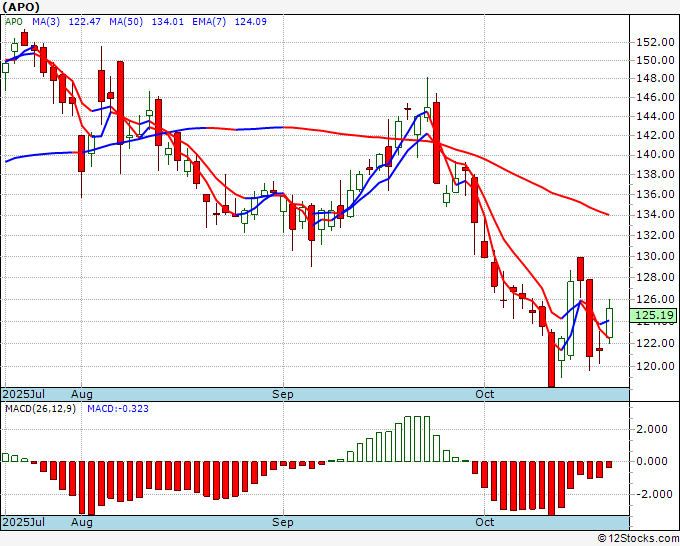Click the MACD(26,12,9) indicator label

tap(40, 409)
